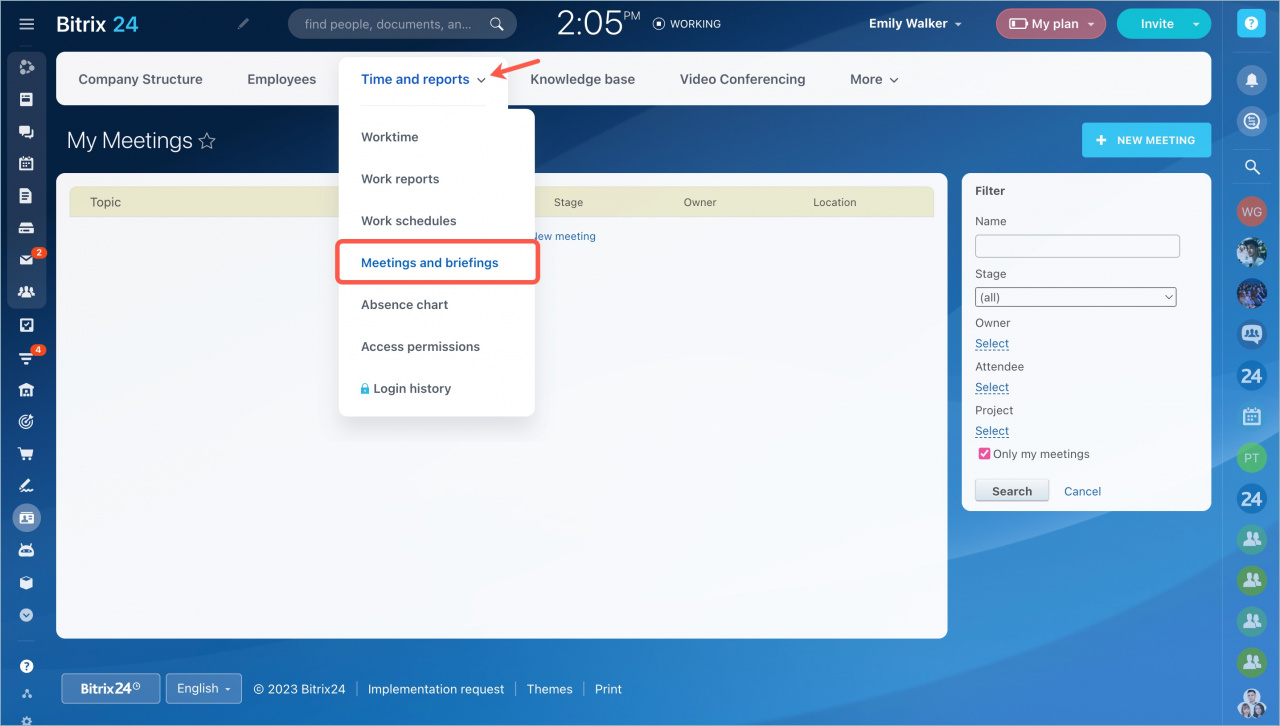Screen dimensions: 1280x726
Task: Open the employee ID card sidebar icon
Action: point(27,518)
